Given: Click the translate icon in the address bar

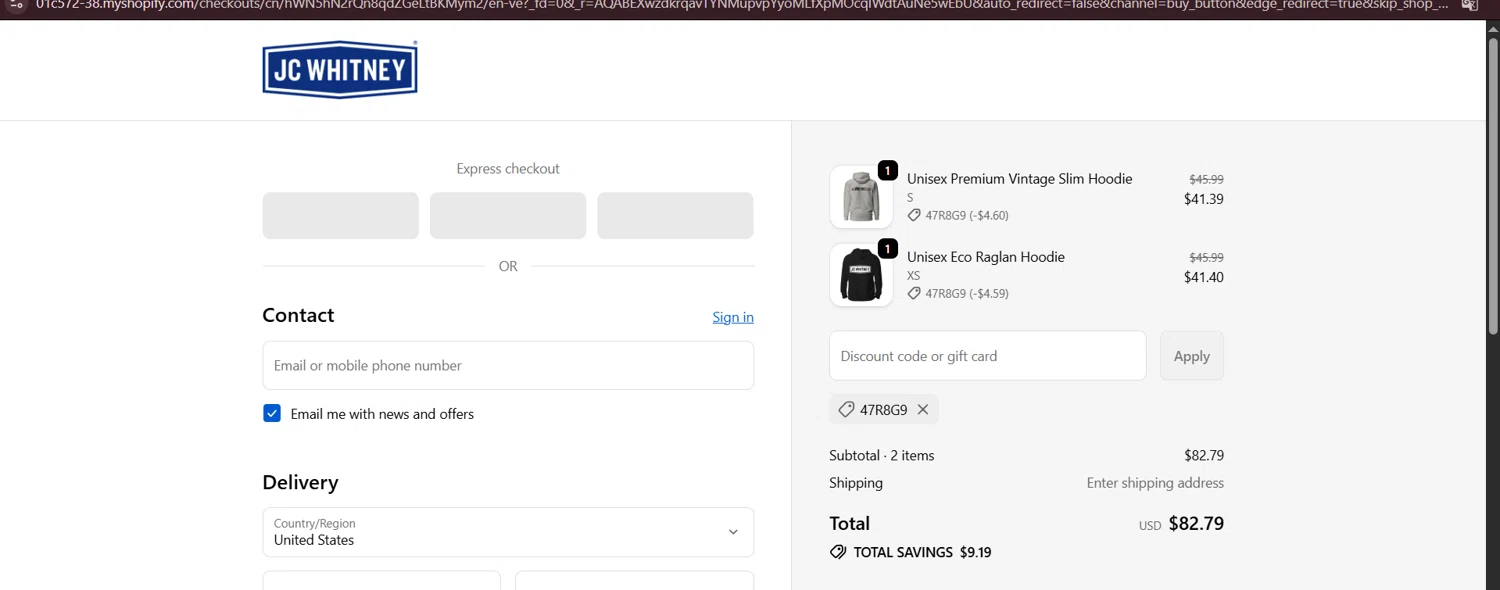Looking at the screenshot, I should 1469,5.
